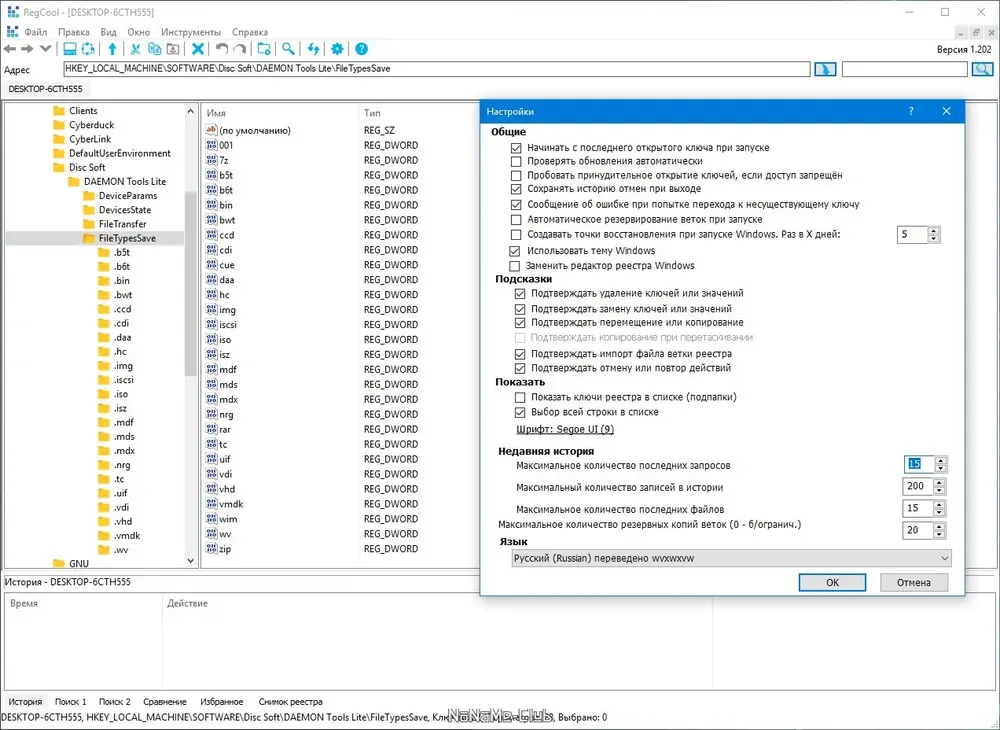Switch to the Снимок реестра tab
This screenshot has height=730, width=1000.
click(x=290, y=701)
